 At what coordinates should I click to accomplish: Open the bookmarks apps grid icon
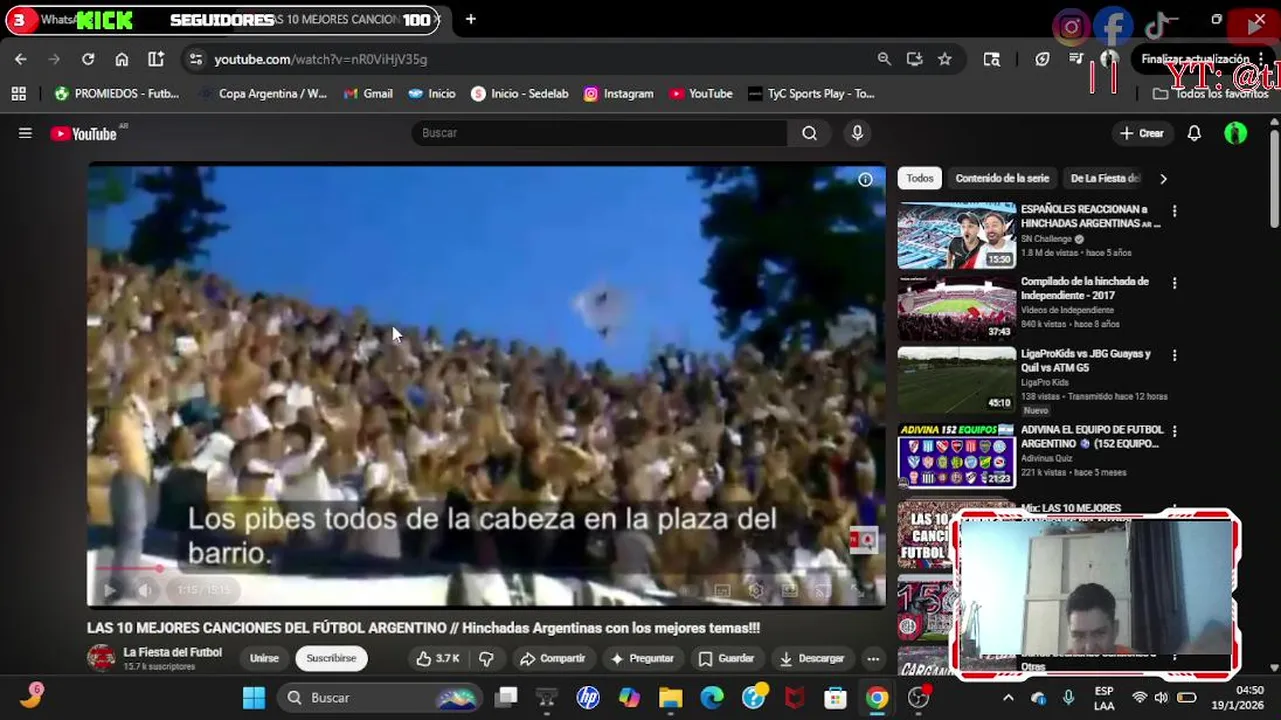[x=18, y=93]
